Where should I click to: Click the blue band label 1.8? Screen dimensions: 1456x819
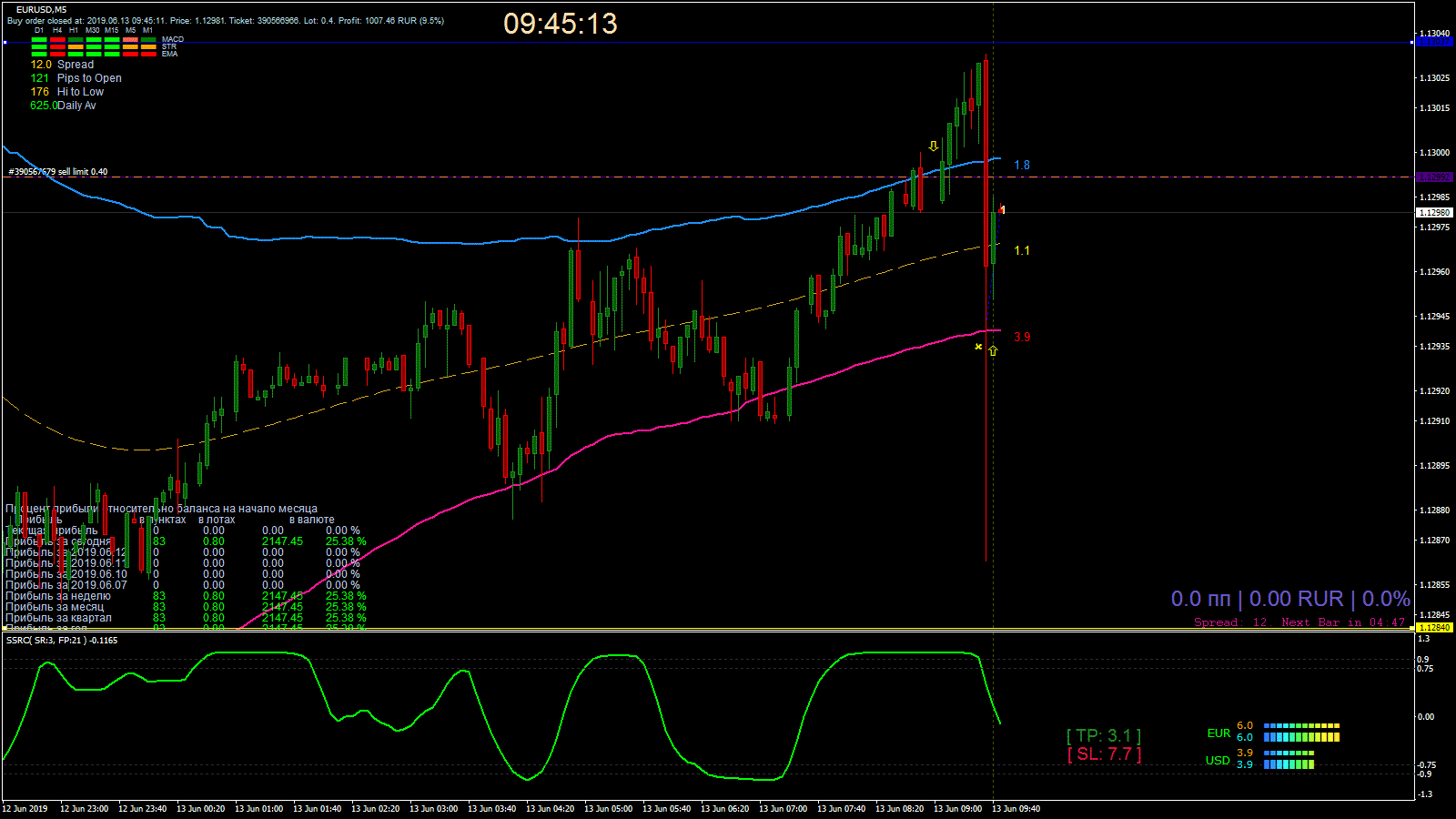(1022, 166)
